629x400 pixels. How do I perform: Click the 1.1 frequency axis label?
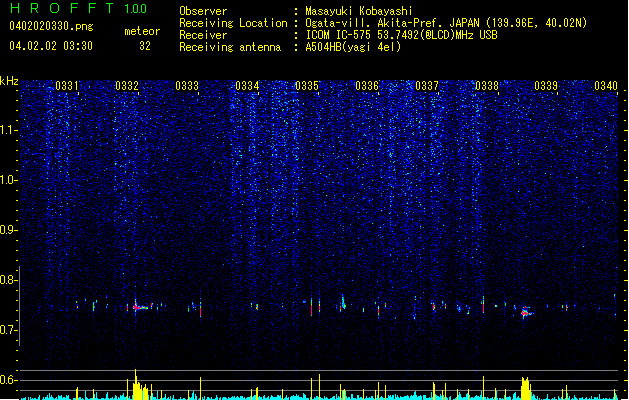click(x=8, y=130)
